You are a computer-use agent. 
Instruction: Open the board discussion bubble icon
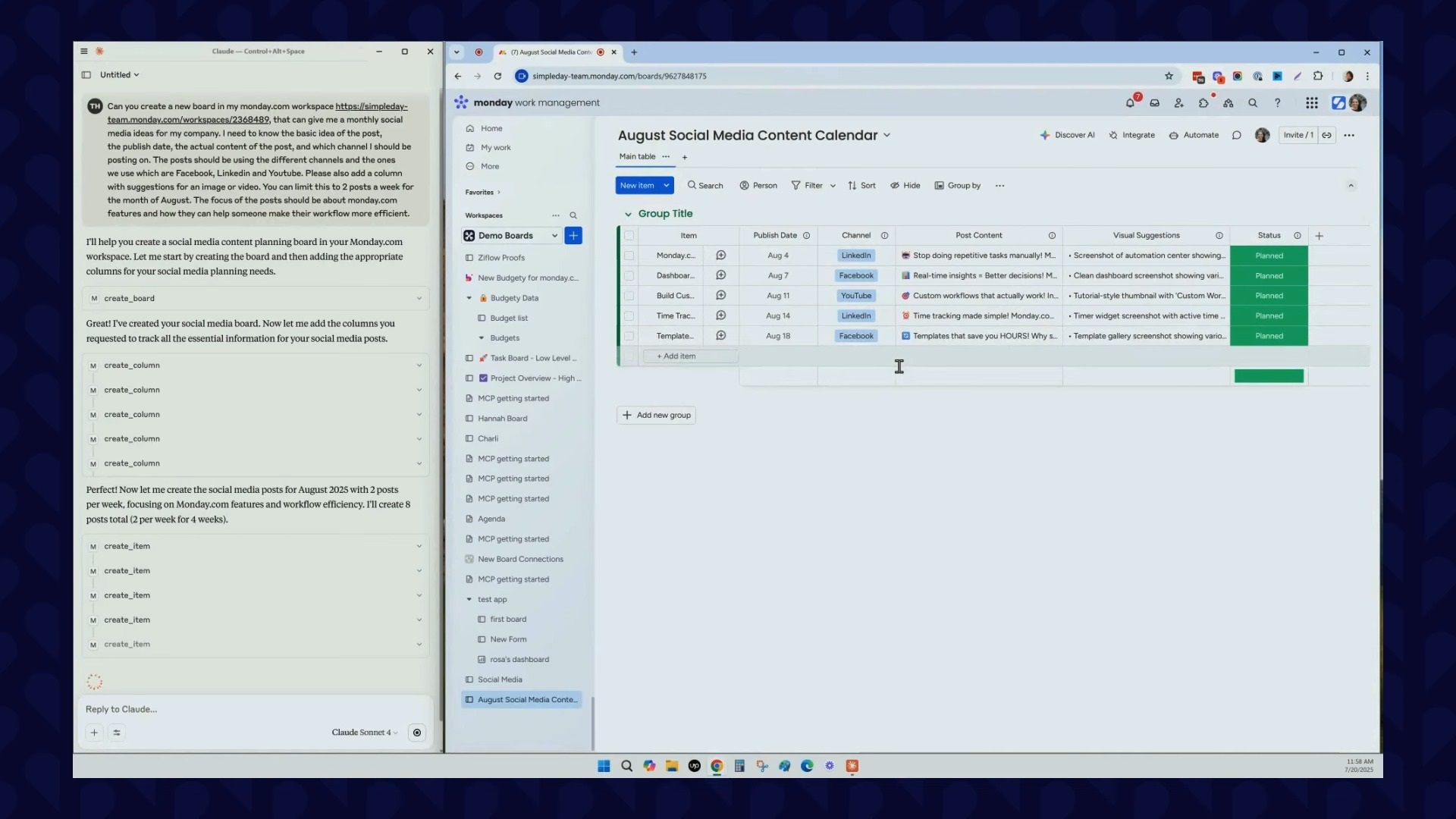click(1236, 135)
